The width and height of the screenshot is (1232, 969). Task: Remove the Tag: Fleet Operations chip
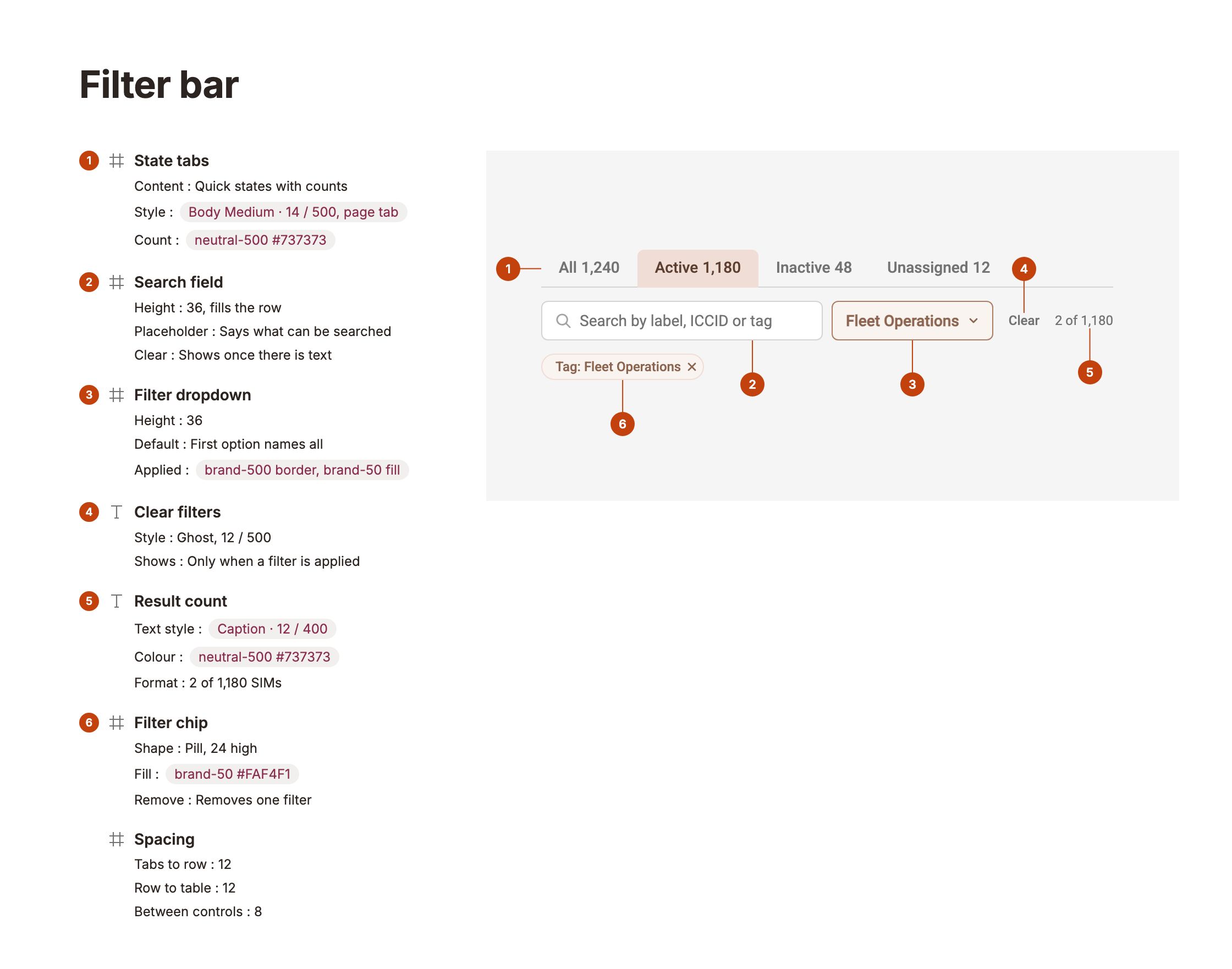tap(691, 367)
